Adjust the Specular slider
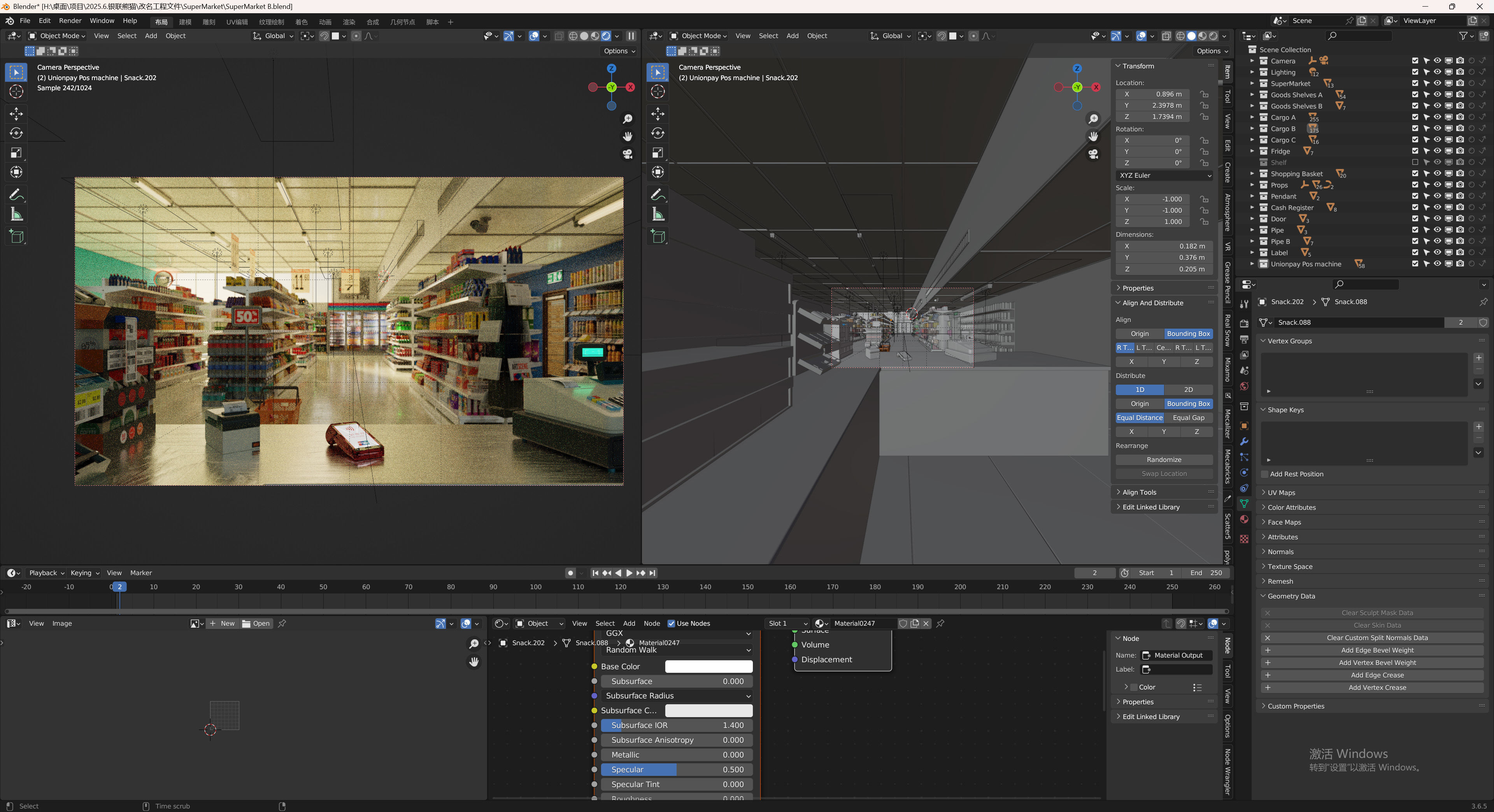 676,770
